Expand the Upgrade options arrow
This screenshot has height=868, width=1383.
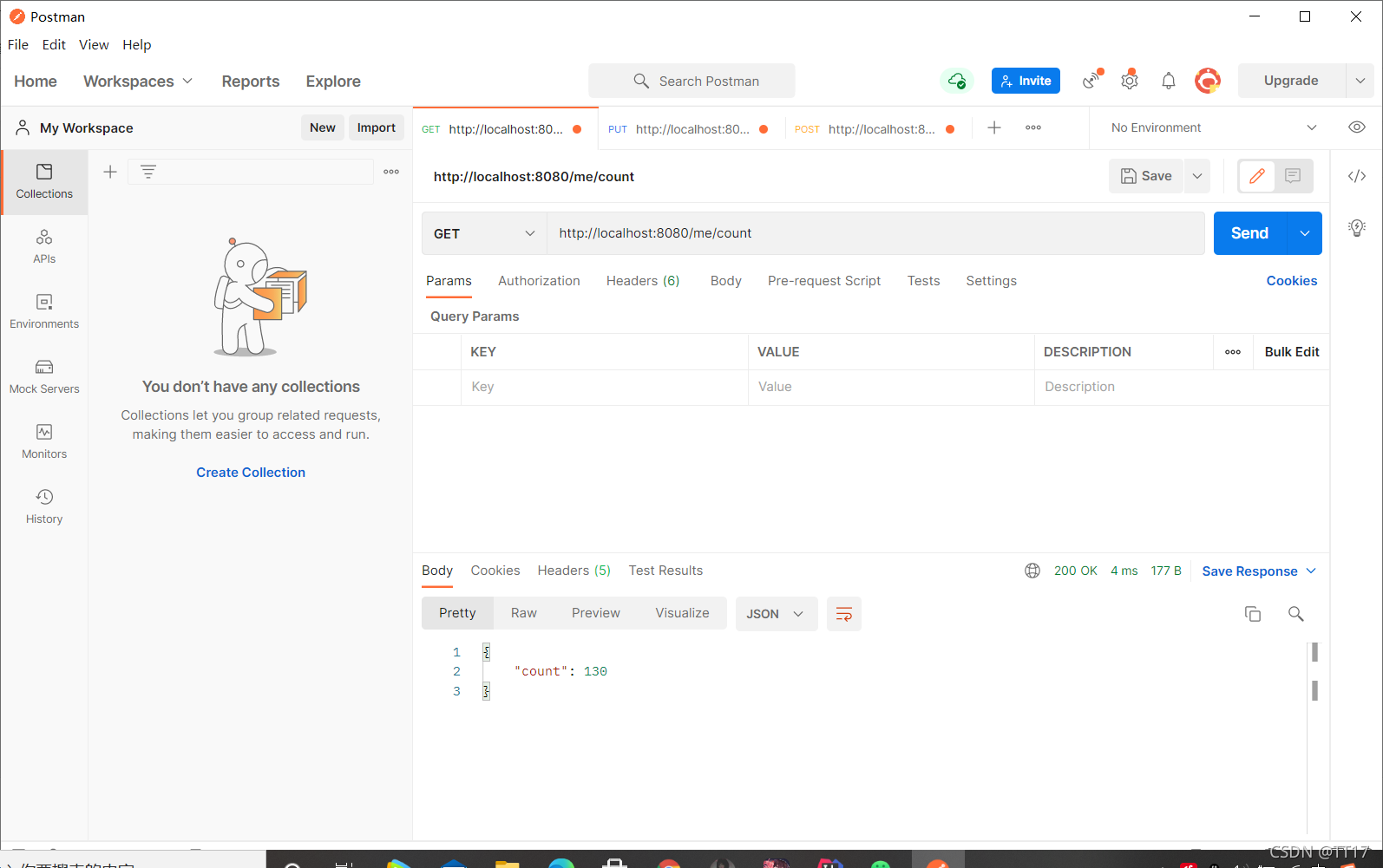click(1360, 81)
